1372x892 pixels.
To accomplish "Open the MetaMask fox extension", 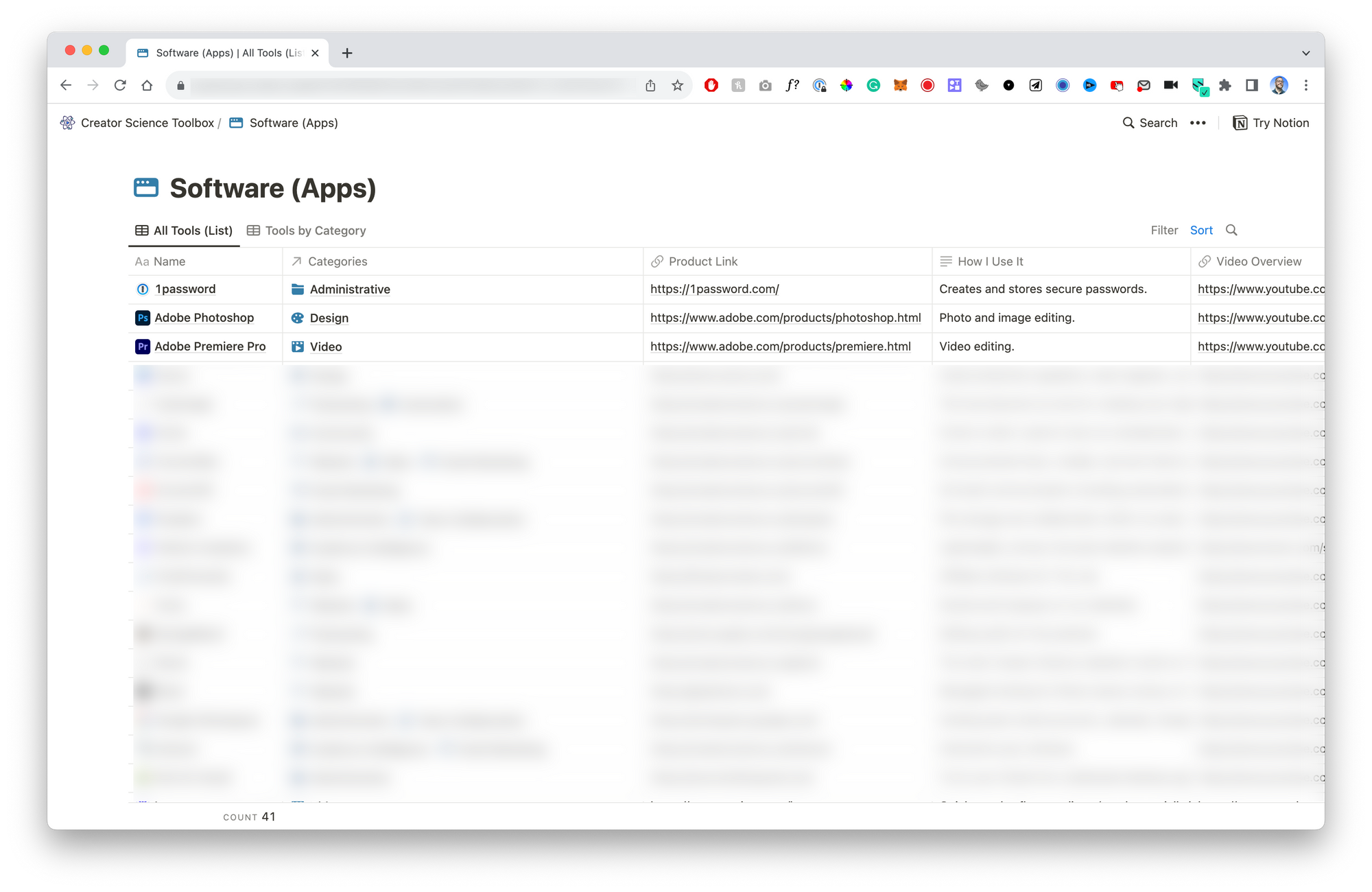I will (900, 85).
